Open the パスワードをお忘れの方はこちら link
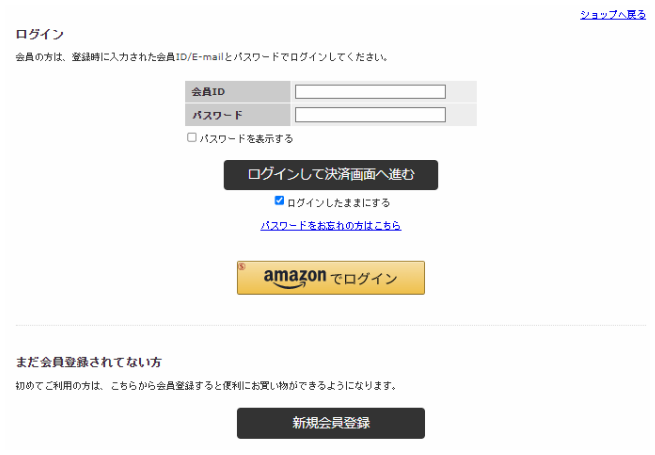655x455 pixels. [x=330, y=226]
